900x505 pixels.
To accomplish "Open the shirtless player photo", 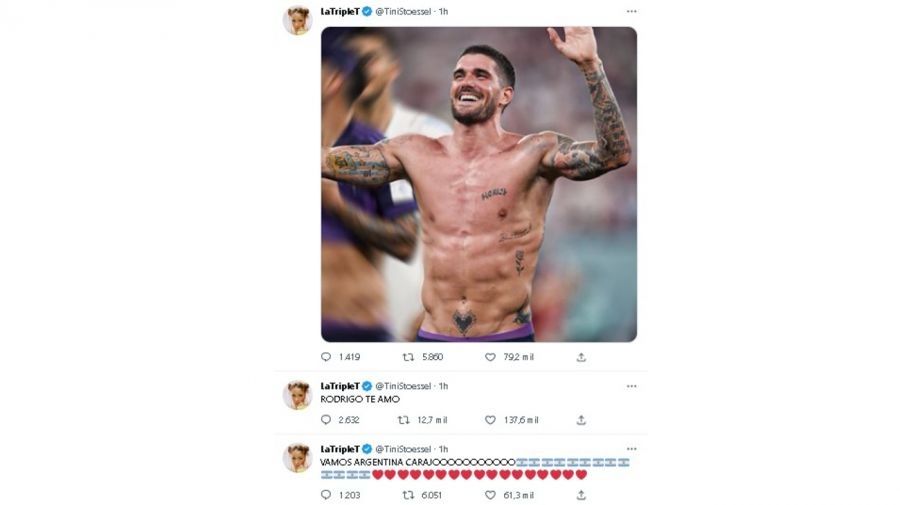I will [x=478, y=184].
